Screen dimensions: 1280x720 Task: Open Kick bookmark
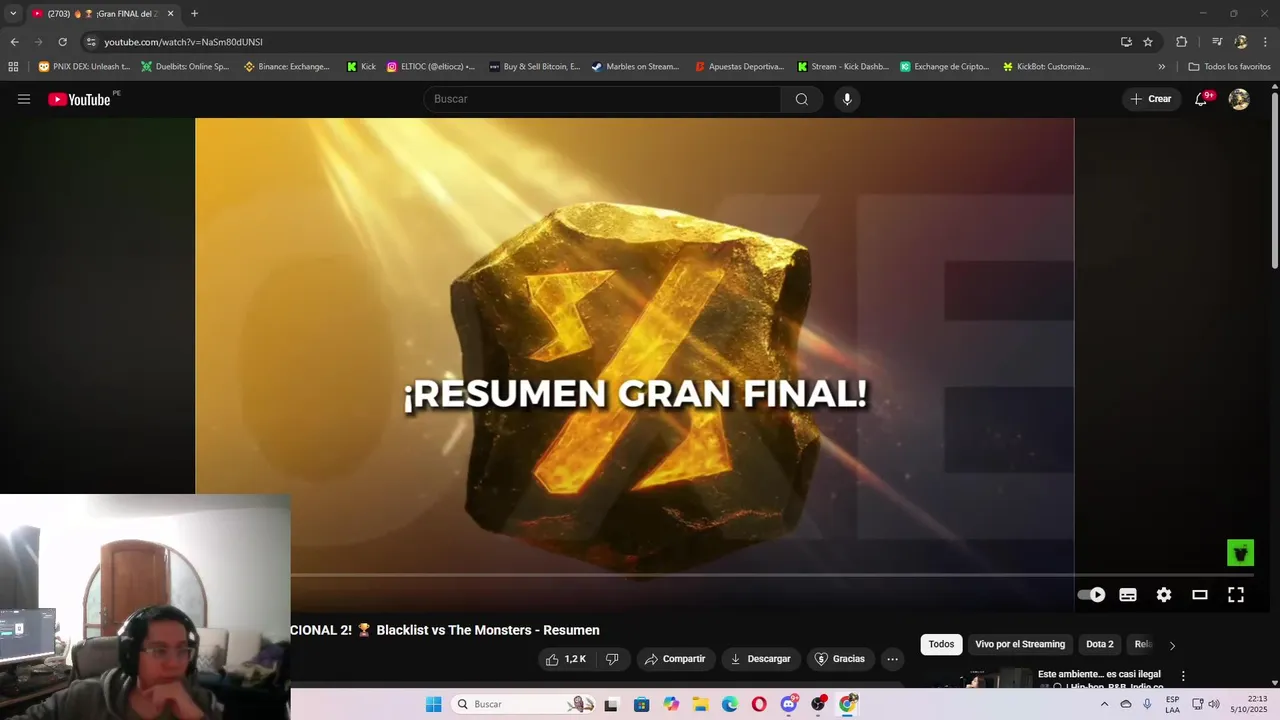coord(361,67)
